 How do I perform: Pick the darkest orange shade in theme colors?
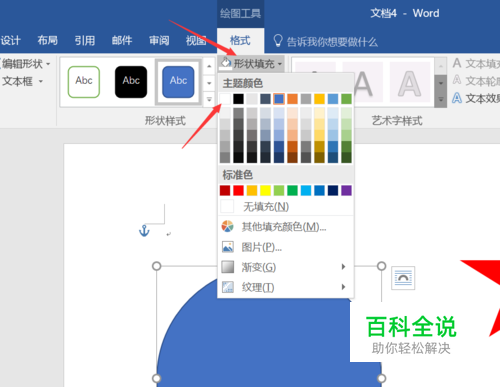tap(292, 157)
